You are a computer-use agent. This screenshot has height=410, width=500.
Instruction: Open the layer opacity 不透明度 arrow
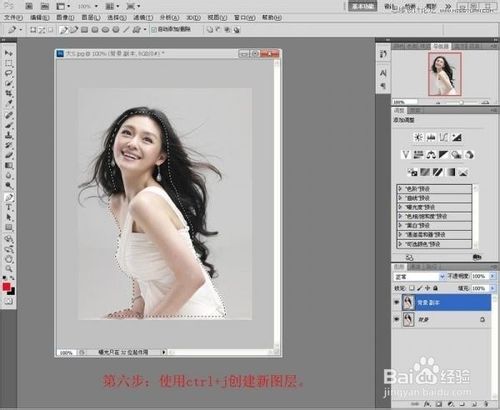[x=492, y=276]
